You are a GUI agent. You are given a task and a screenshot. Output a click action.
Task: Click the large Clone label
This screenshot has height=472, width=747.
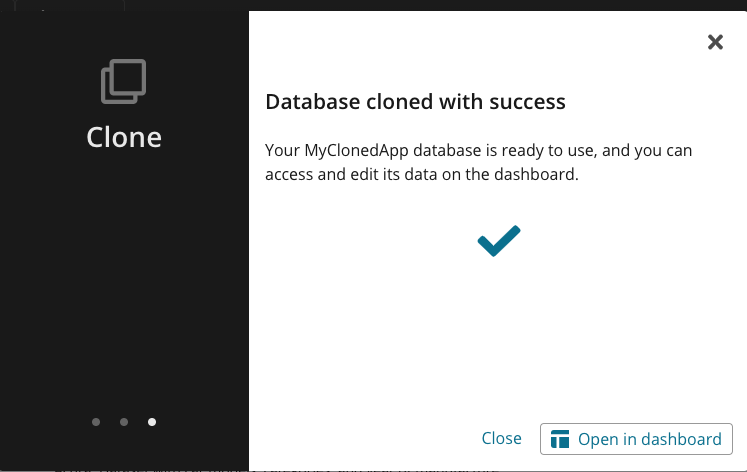click(124, 137)
